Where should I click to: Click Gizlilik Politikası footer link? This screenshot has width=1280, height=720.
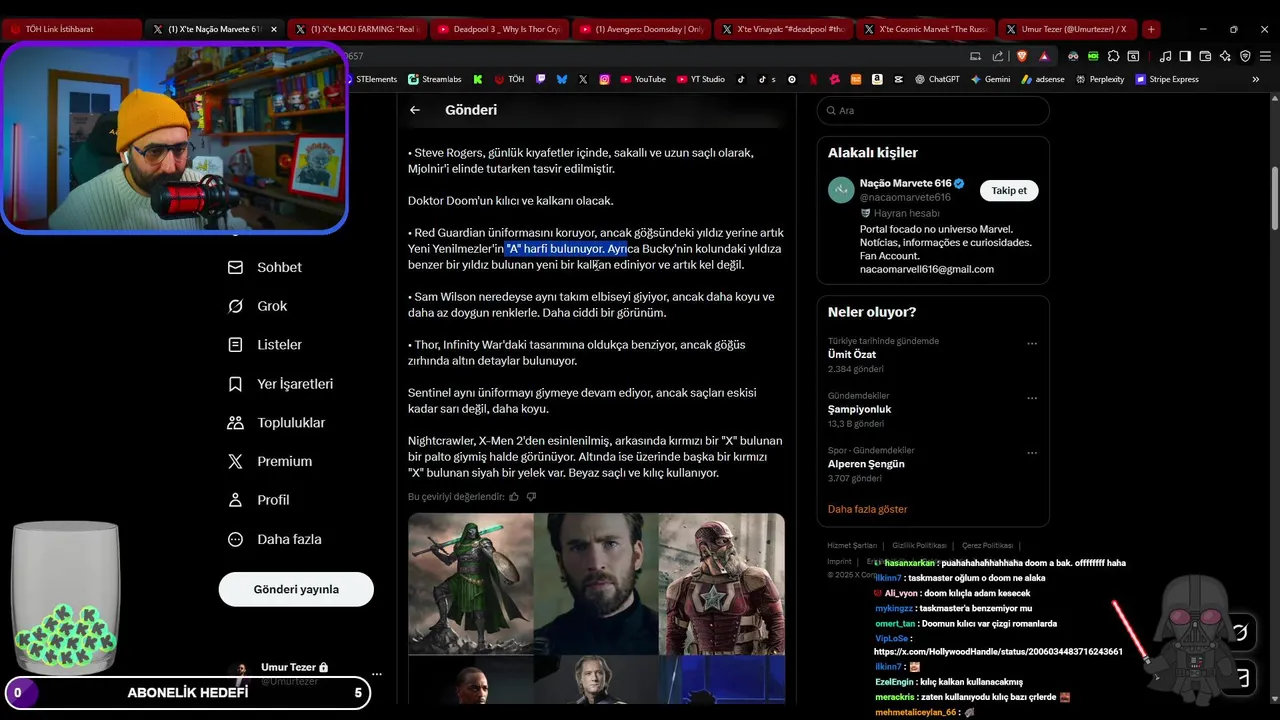(919, 546)
